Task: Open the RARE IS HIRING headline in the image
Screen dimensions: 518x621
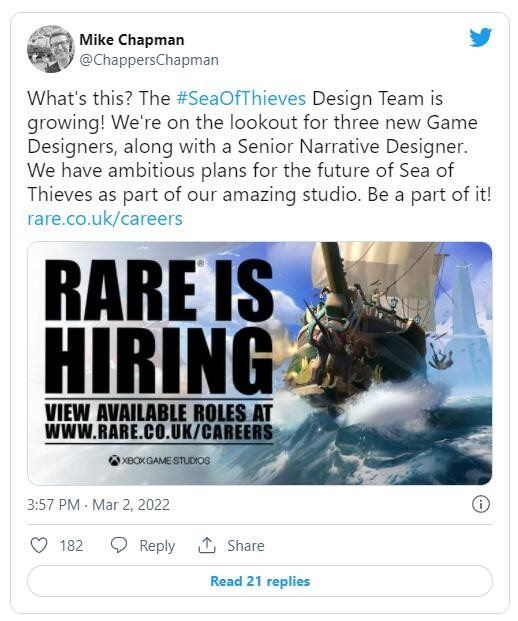Action: coord(159,326)
